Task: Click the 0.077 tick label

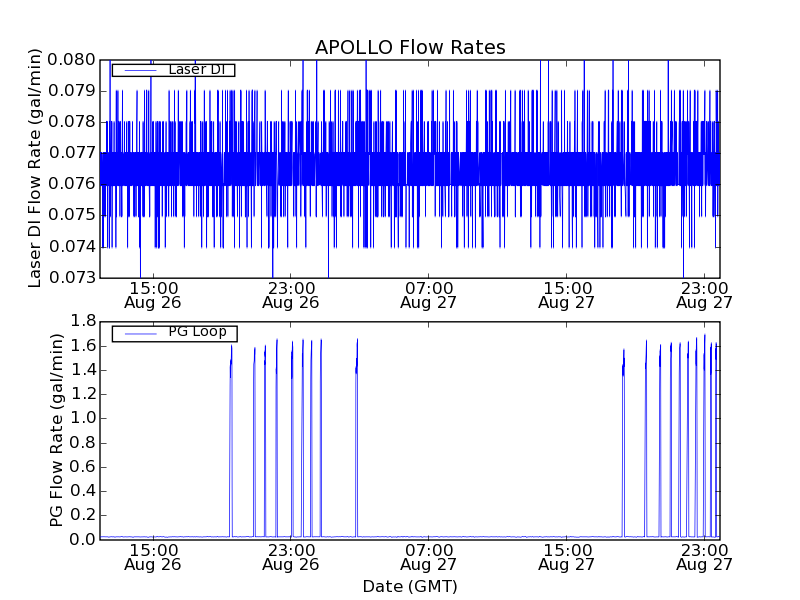Action: click(x=71, y=153)
